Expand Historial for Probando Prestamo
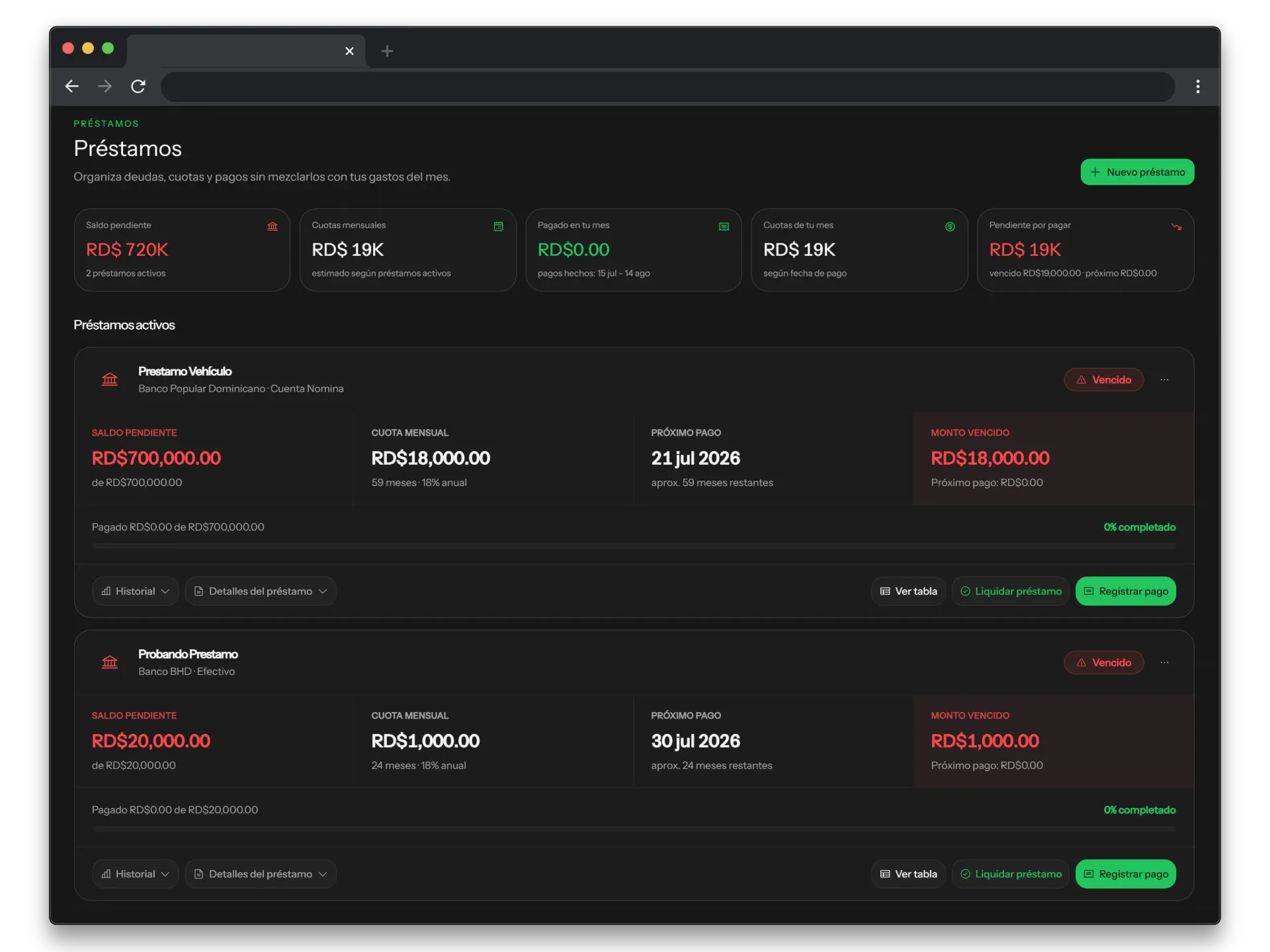 (x=135, y=873)
